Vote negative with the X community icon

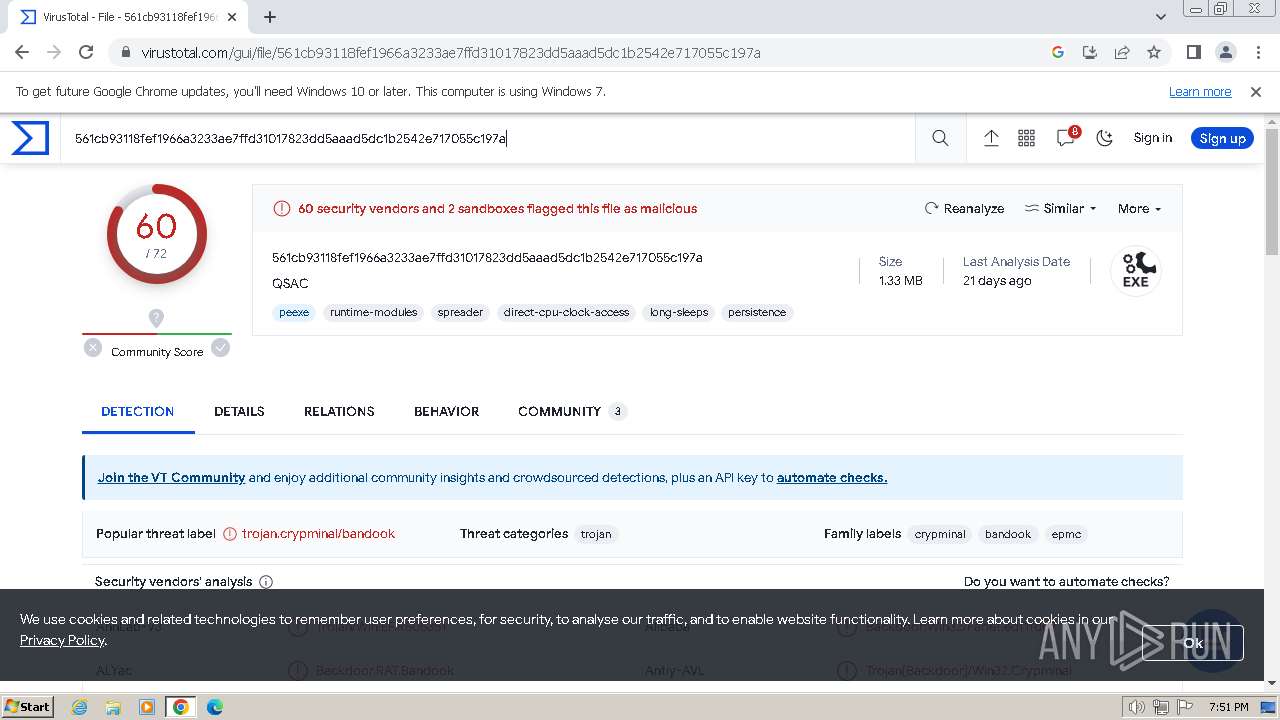[x=93, y=348]
